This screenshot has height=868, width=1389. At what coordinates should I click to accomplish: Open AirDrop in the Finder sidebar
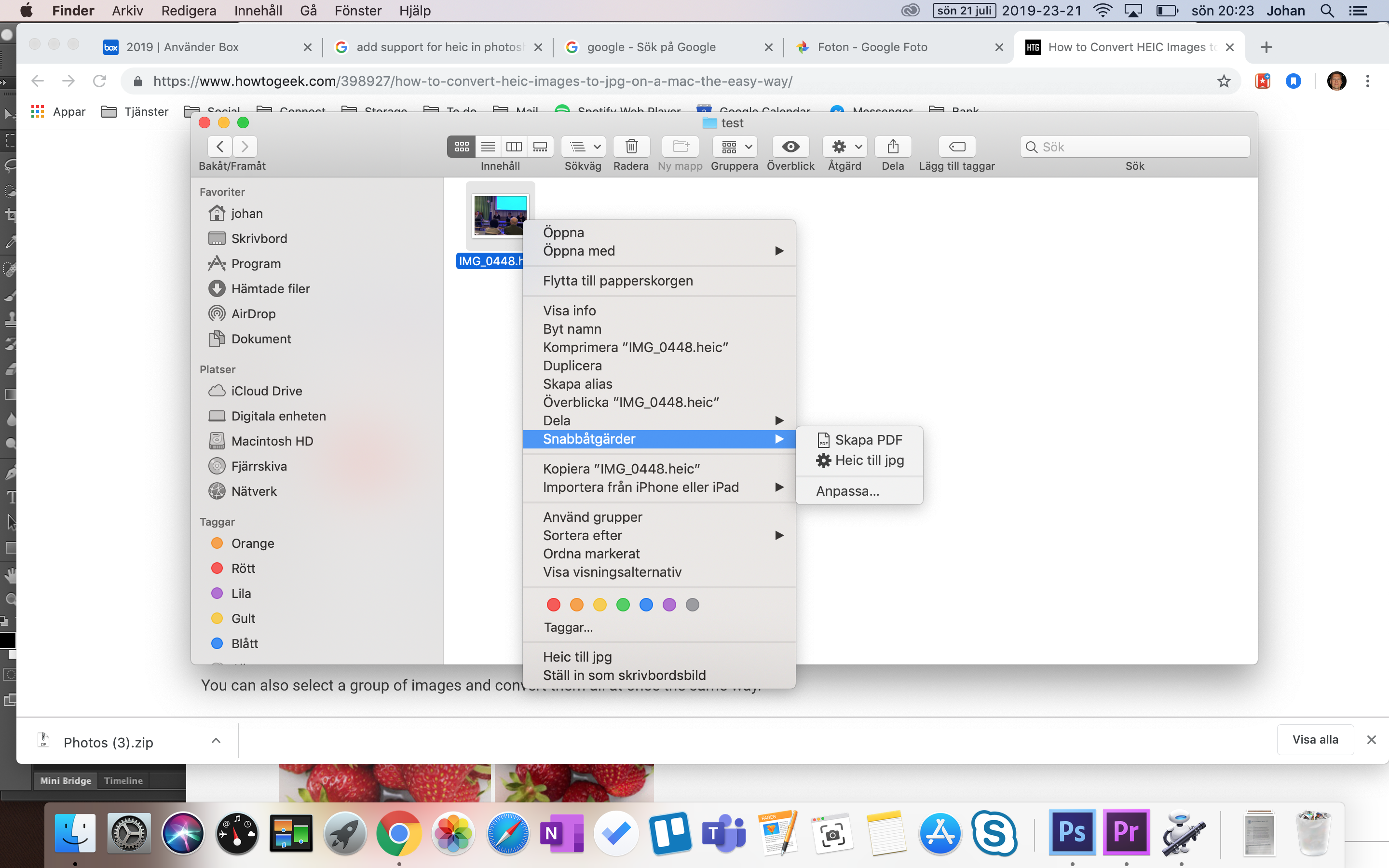[x=253, y=314]
